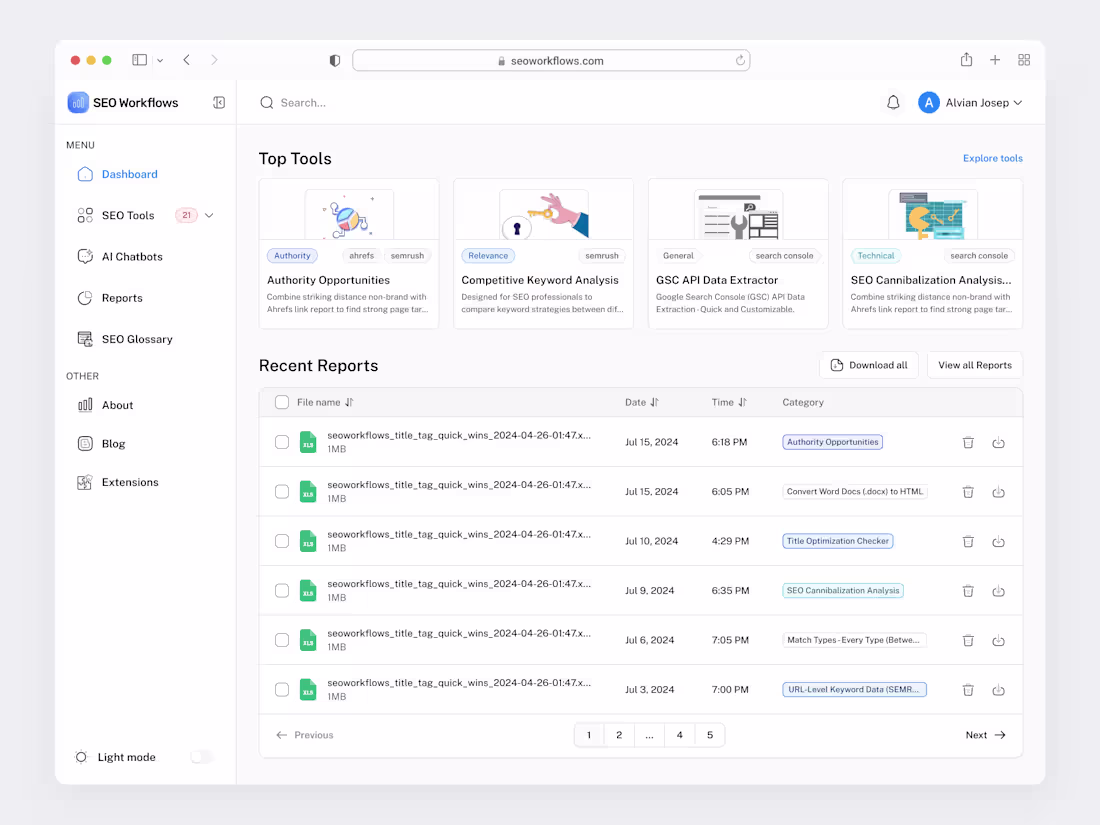Viewport: 1100px width, 825px height.
Task: Check the Jul 15 6:18 PM report row
Action: click(x=282, y=442)
